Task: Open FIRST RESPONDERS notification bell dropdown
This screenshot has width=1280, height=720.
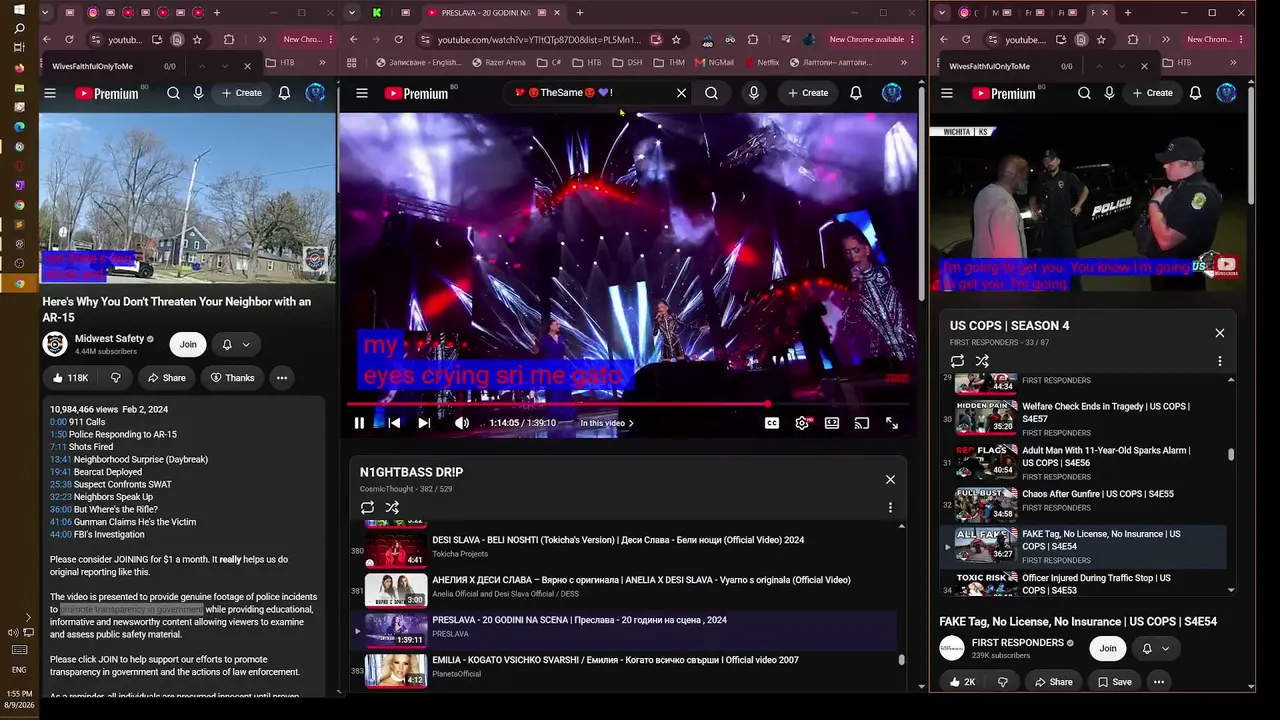Action: 1155,648
